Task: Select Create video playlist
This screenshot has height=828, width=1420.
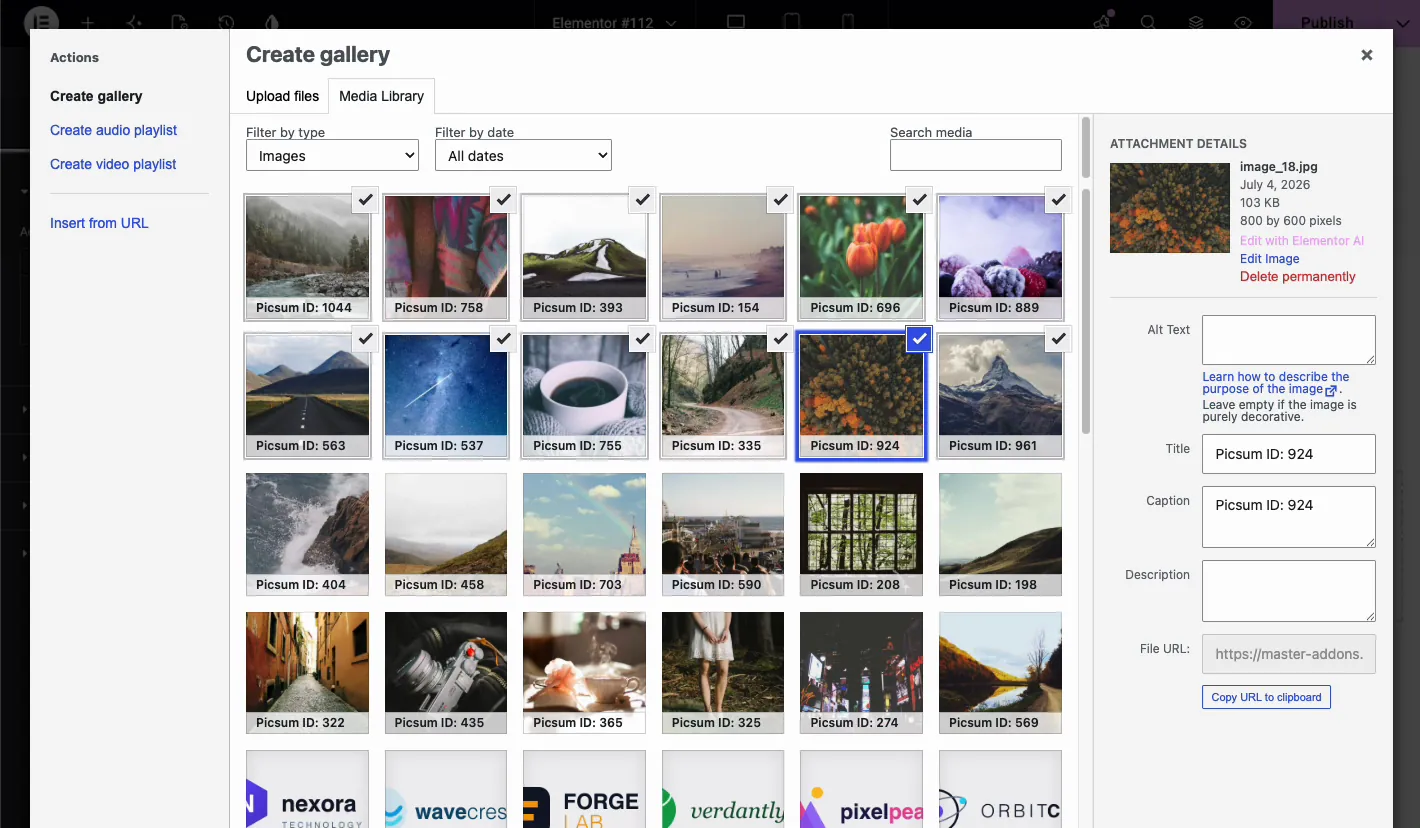Action: [x=113, y=164]
